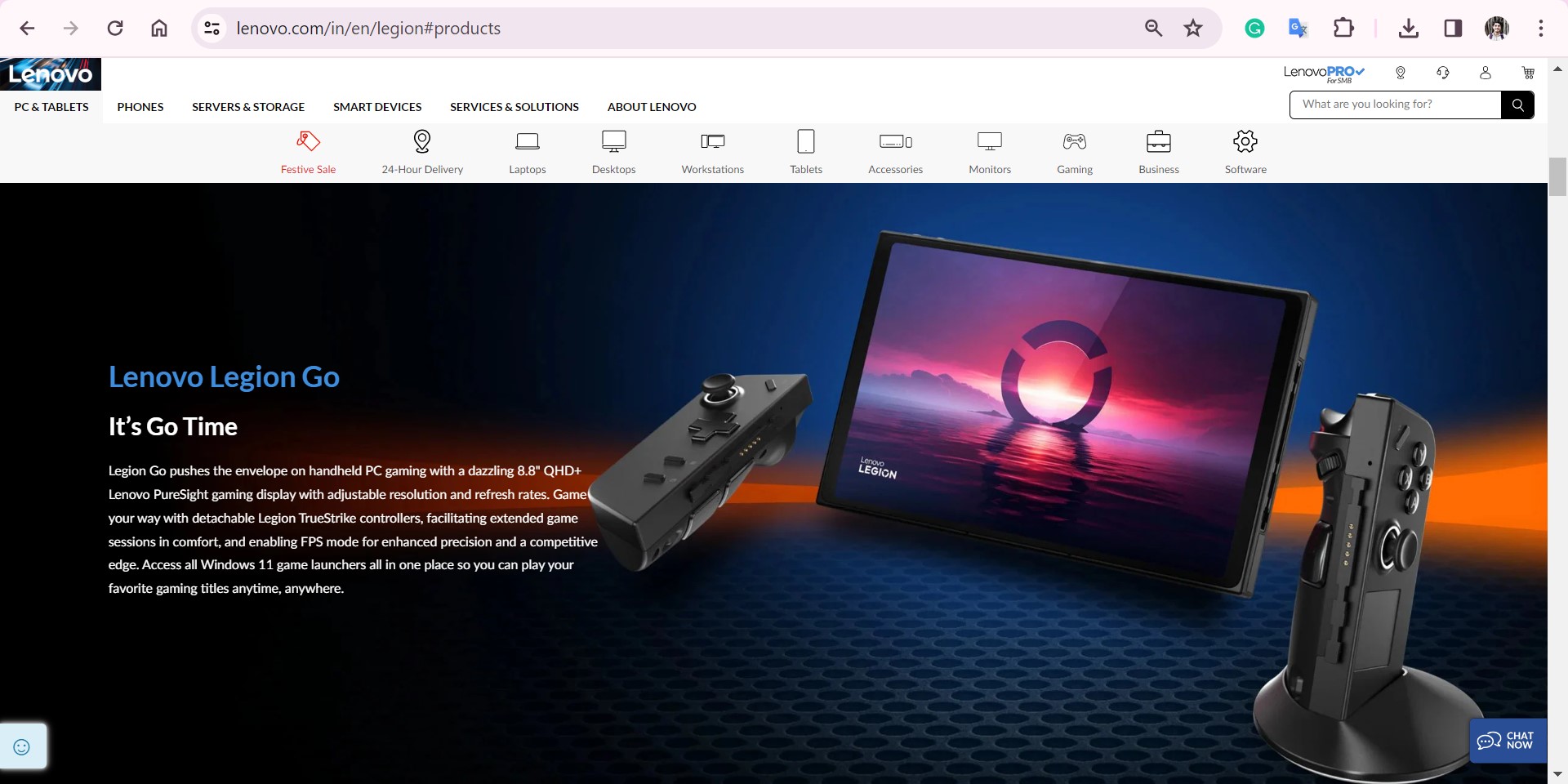The height and width of the screenshot is (784, 1568).
Task: Open the Laptops category icon
Action: coord(528,142)
